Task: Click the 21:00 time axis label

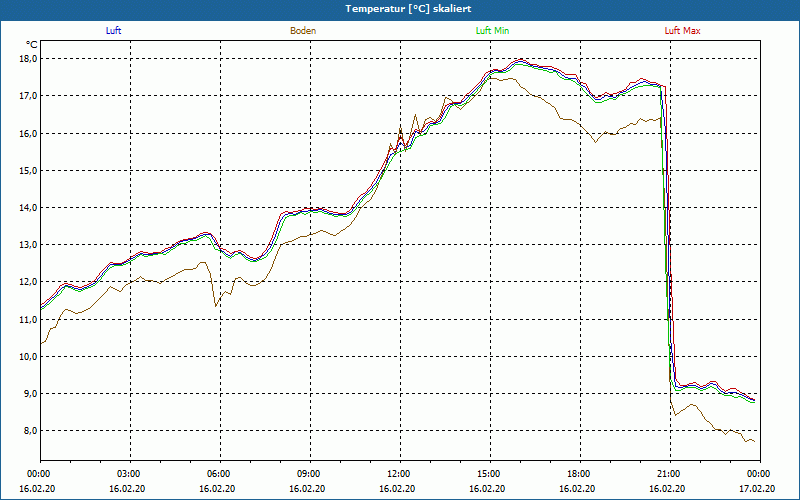Action: [668, 474]
